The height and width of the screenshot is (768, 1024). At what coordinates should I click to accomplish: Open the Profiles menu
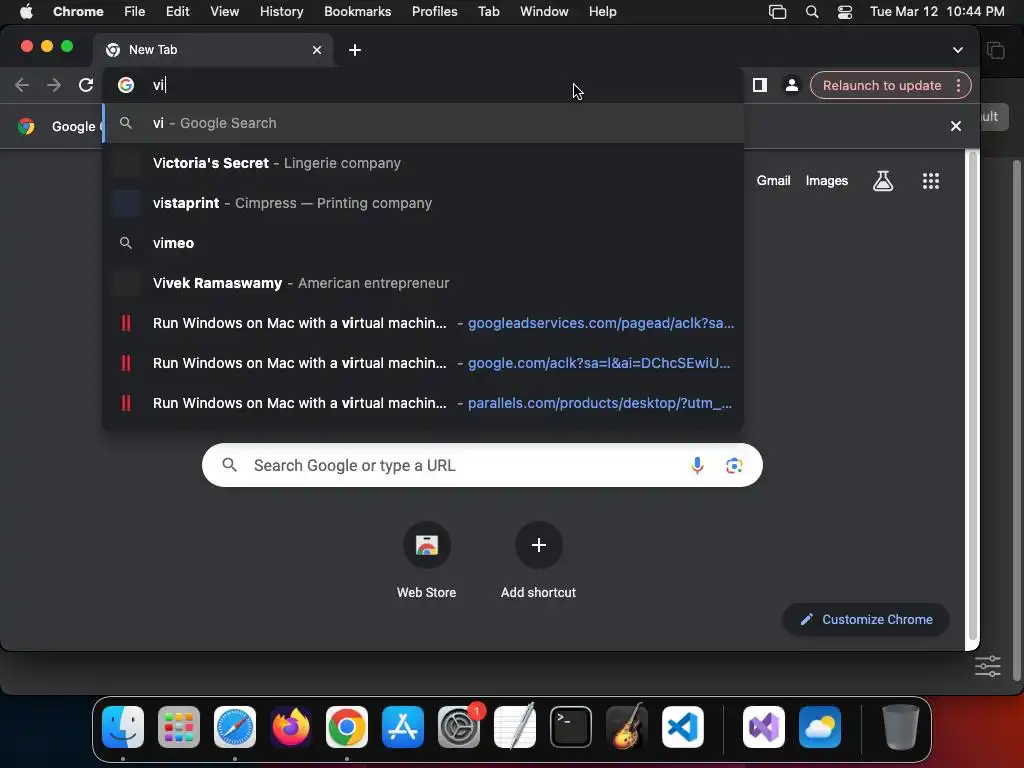(x=434, y=11)
